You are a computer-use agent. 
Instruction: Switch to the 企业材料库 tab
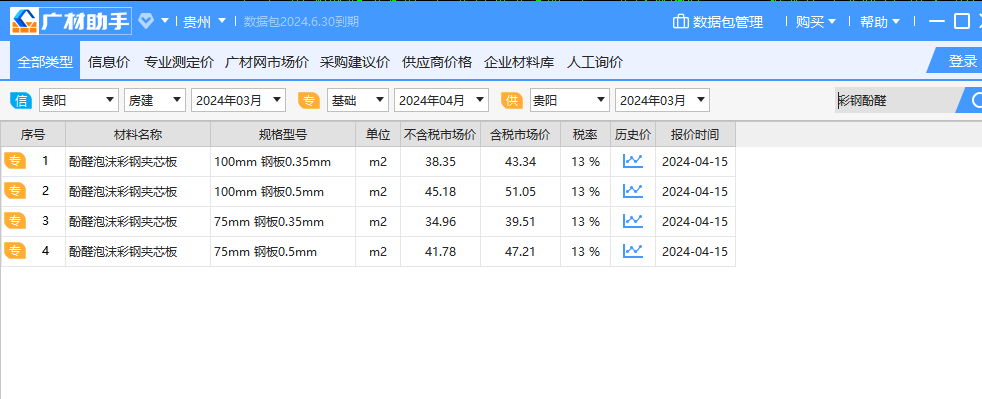tap(519, 62)
